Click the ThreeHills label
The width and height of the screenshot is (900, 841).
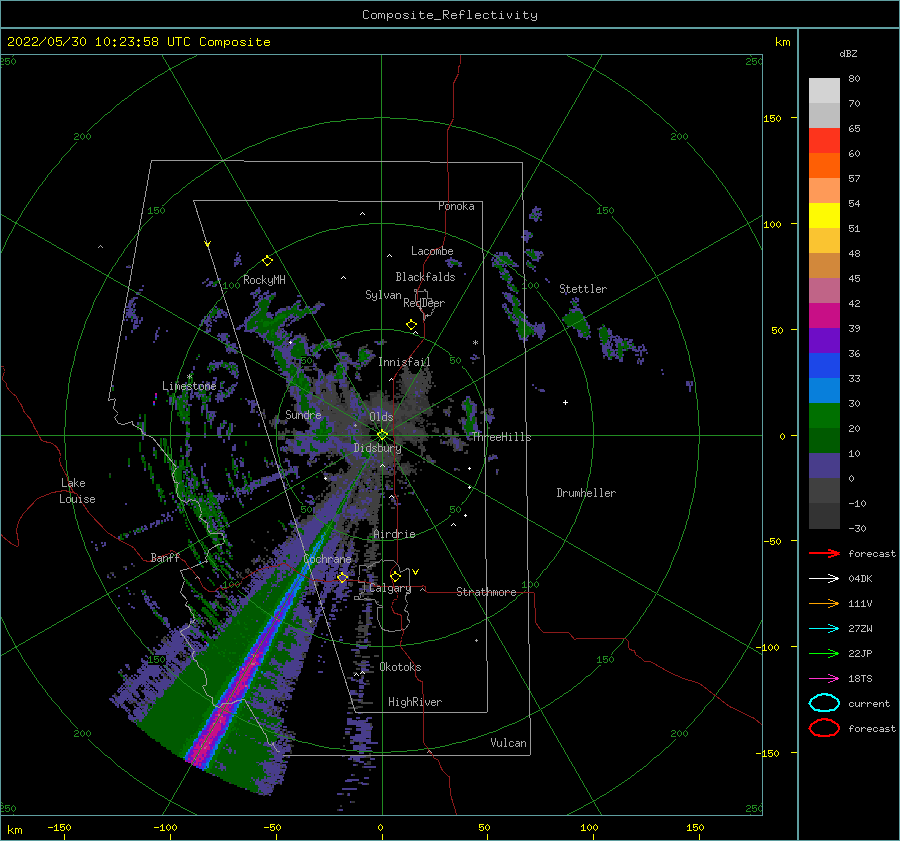(x=501, y=437)
